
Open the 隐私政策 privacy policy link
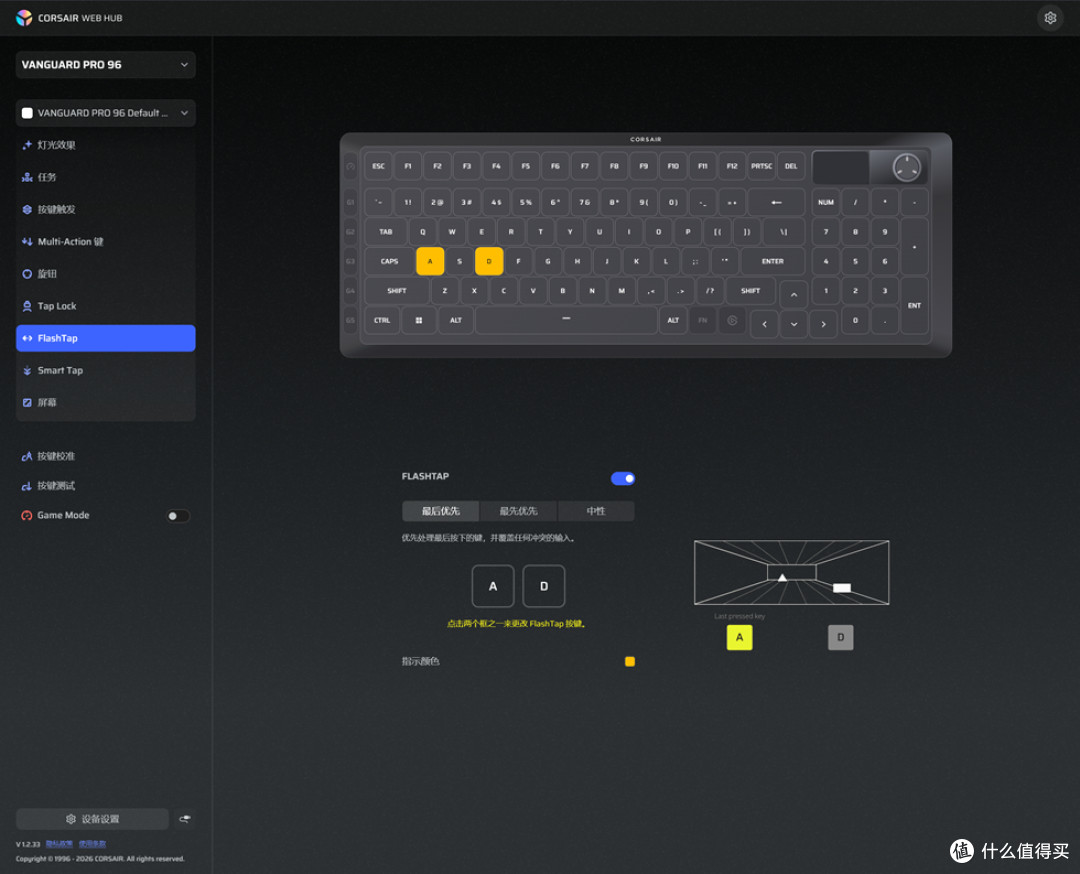(59, 844)
